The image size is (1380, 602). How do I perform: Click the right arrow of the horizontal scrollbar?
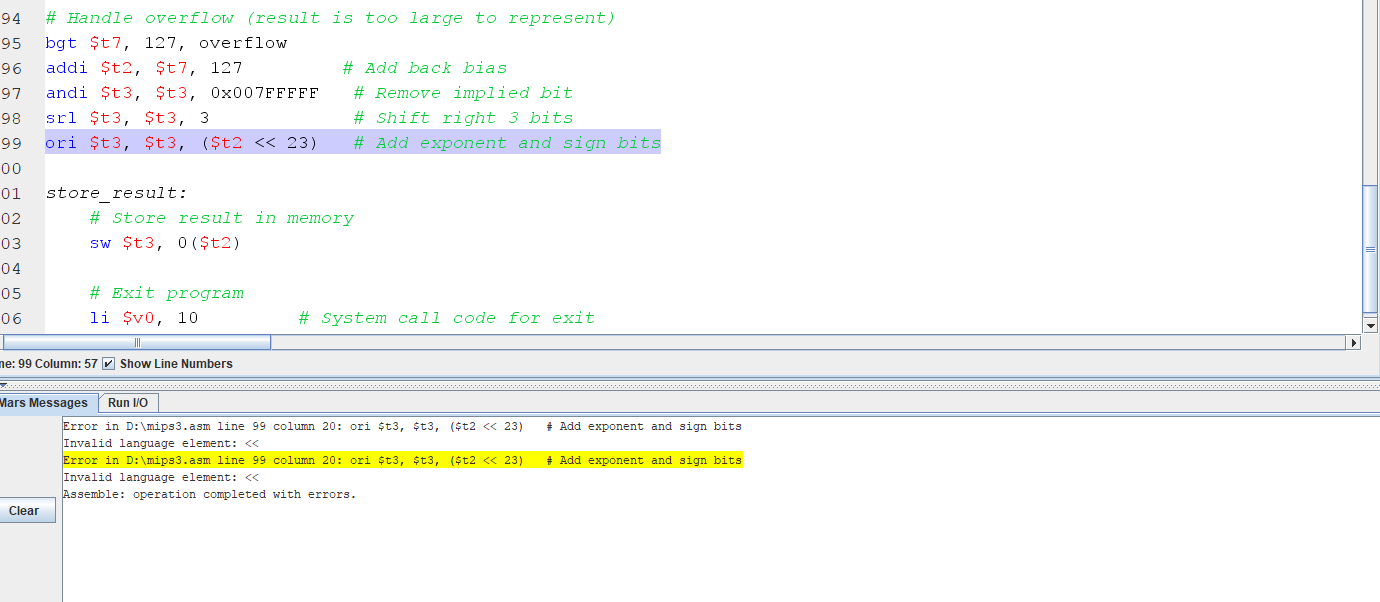click(1355, 342)
